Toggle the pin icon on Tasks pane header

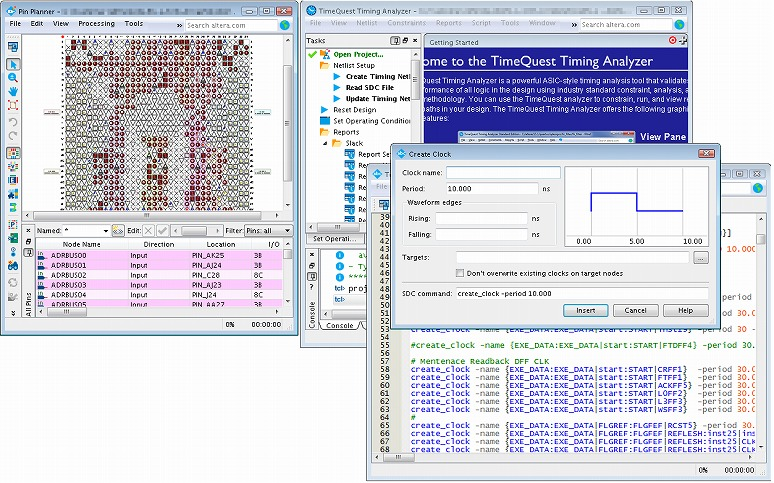pyautogui.click(x=395, y=40)
